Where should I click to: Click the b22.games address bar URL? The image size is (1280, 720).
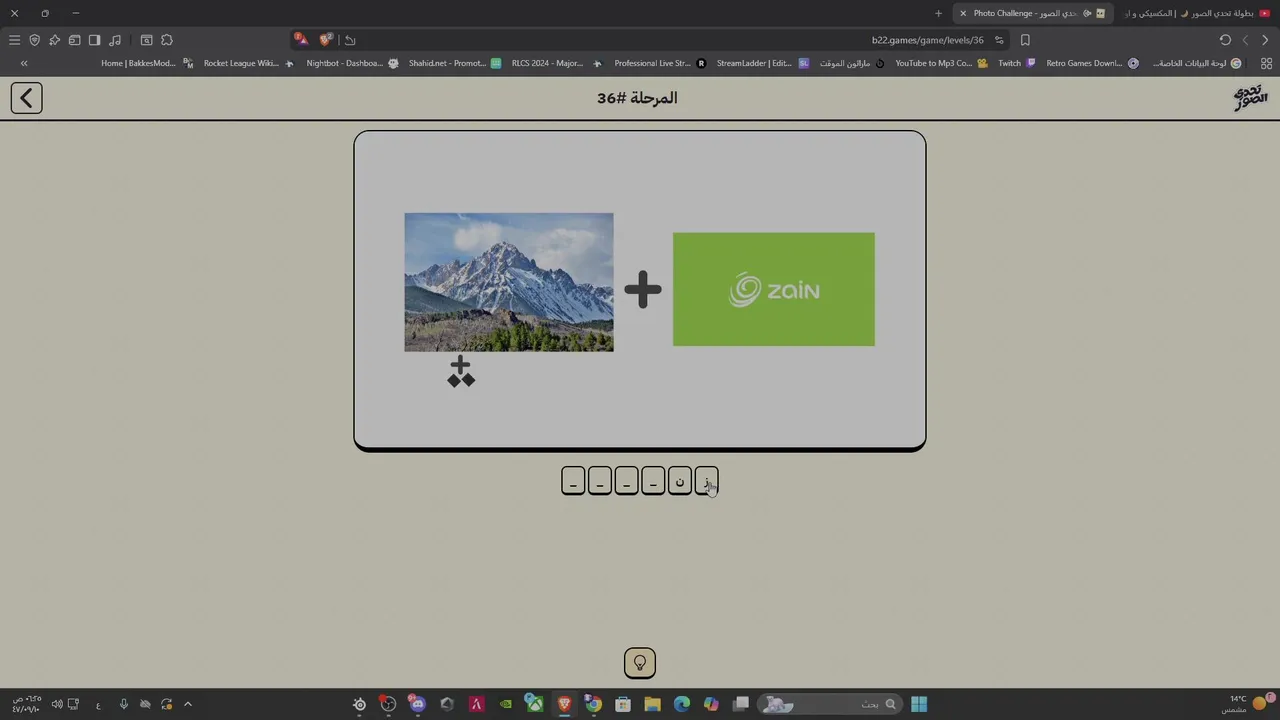click(x=927, y=40)
